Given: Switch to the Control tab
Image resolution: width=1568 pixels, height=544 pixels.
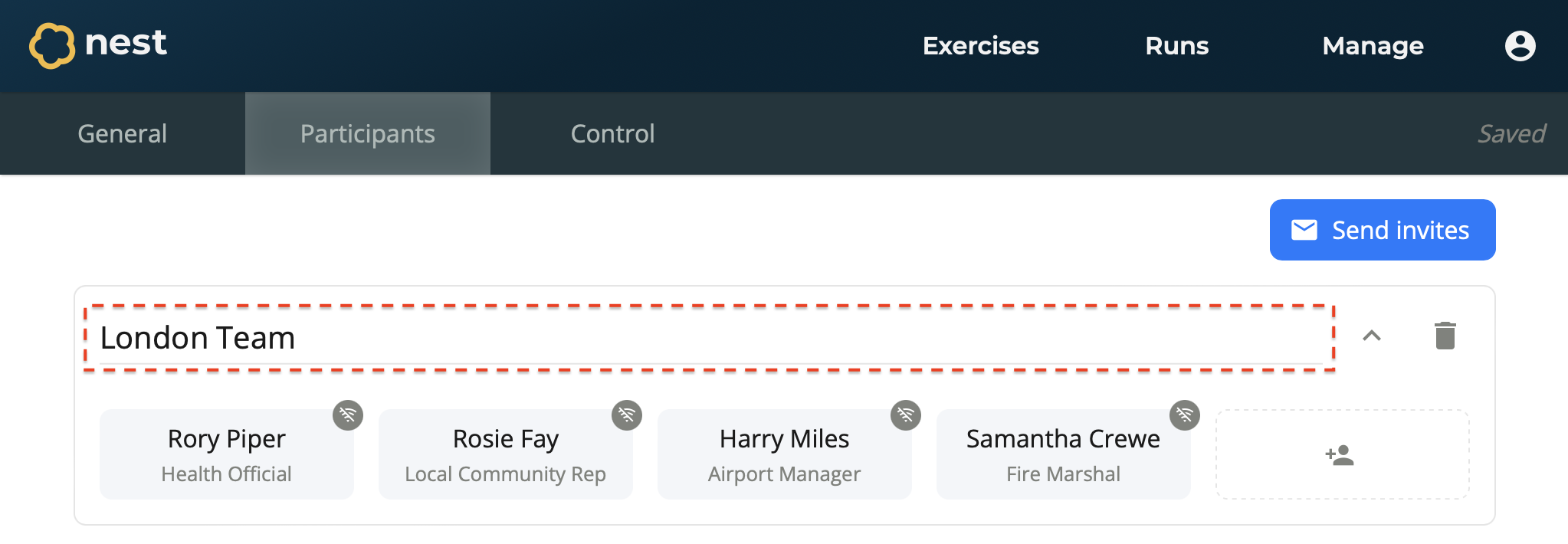Looking at the screenshot, I should click(x=612, y=134).
